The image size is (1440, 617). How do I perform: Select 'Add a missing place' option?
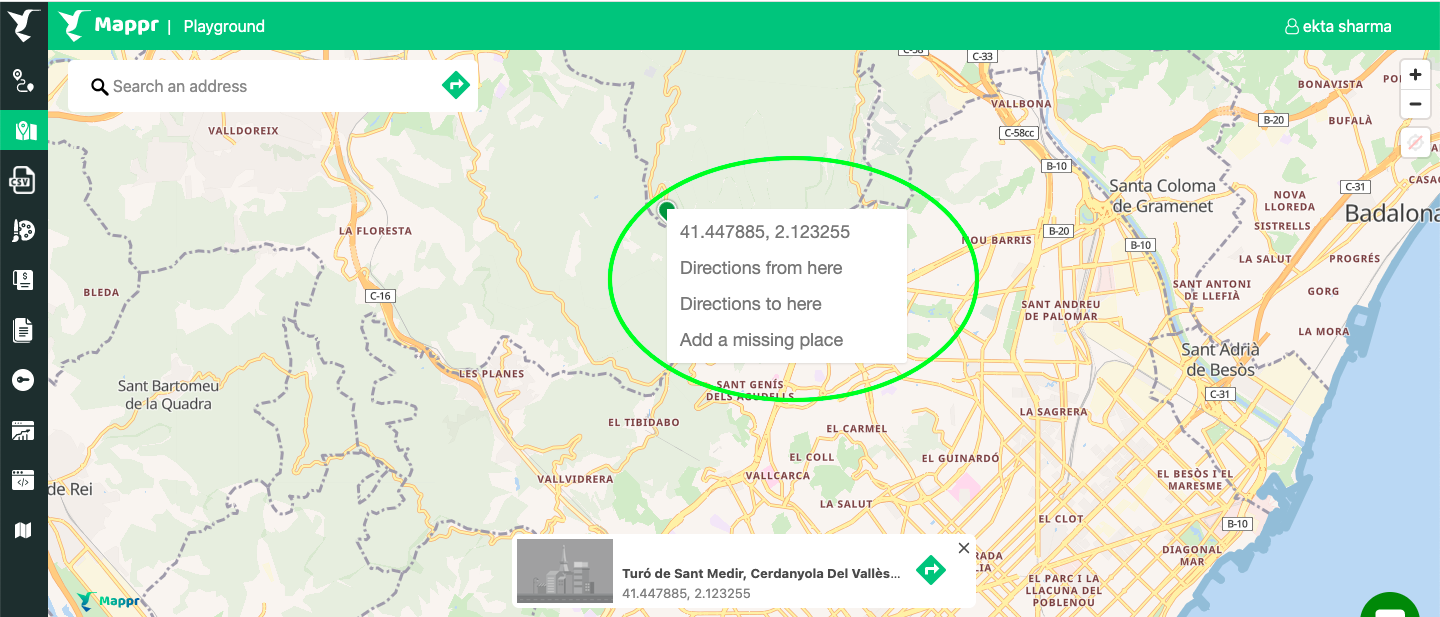(x=761, y=340)
